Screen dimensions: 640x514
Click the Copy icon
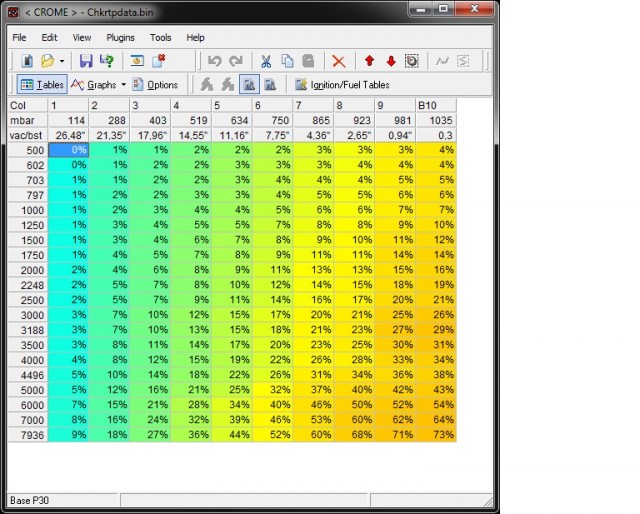(x=287, y=61)
